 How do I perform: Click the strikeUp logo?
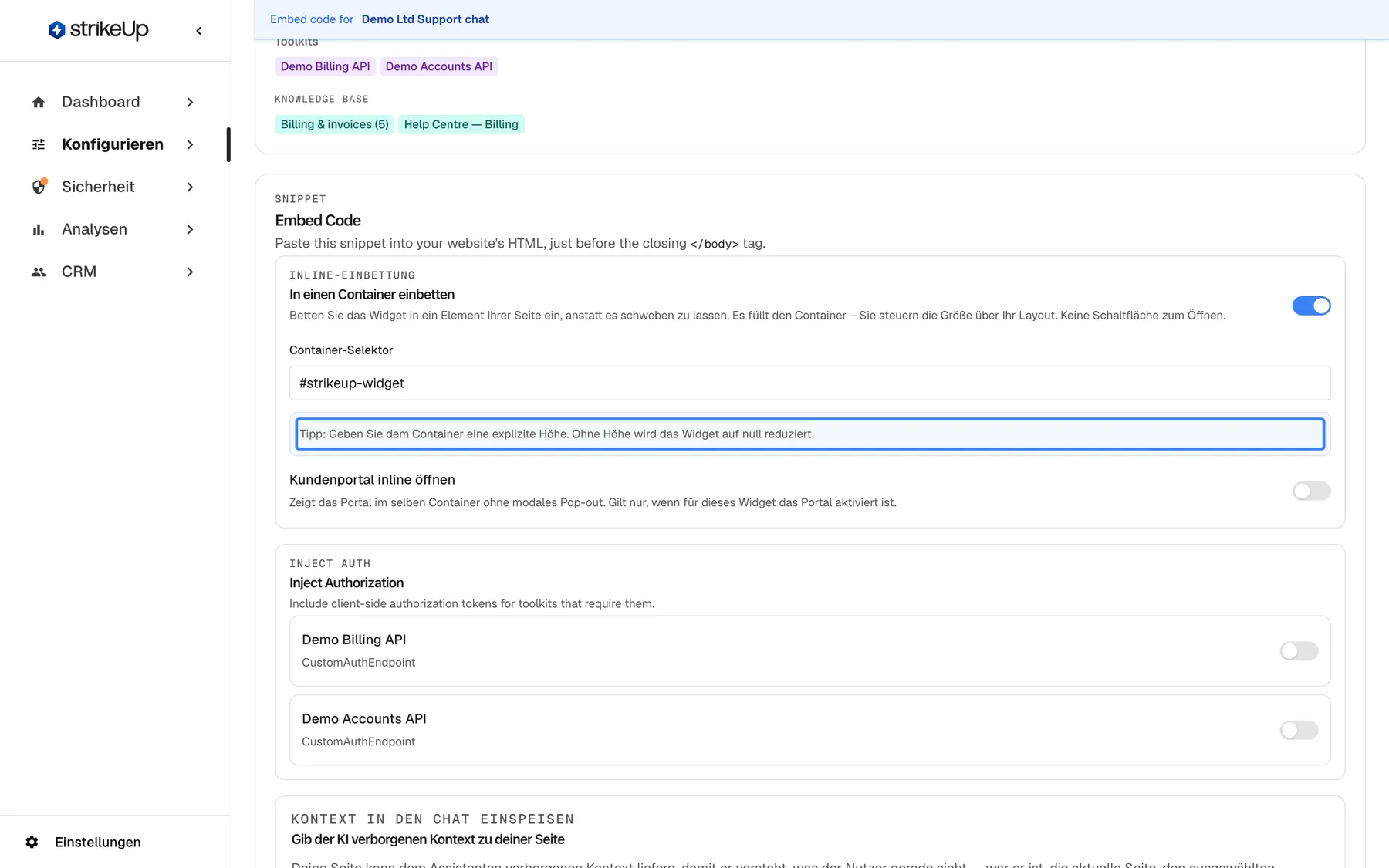click(99, 30)
